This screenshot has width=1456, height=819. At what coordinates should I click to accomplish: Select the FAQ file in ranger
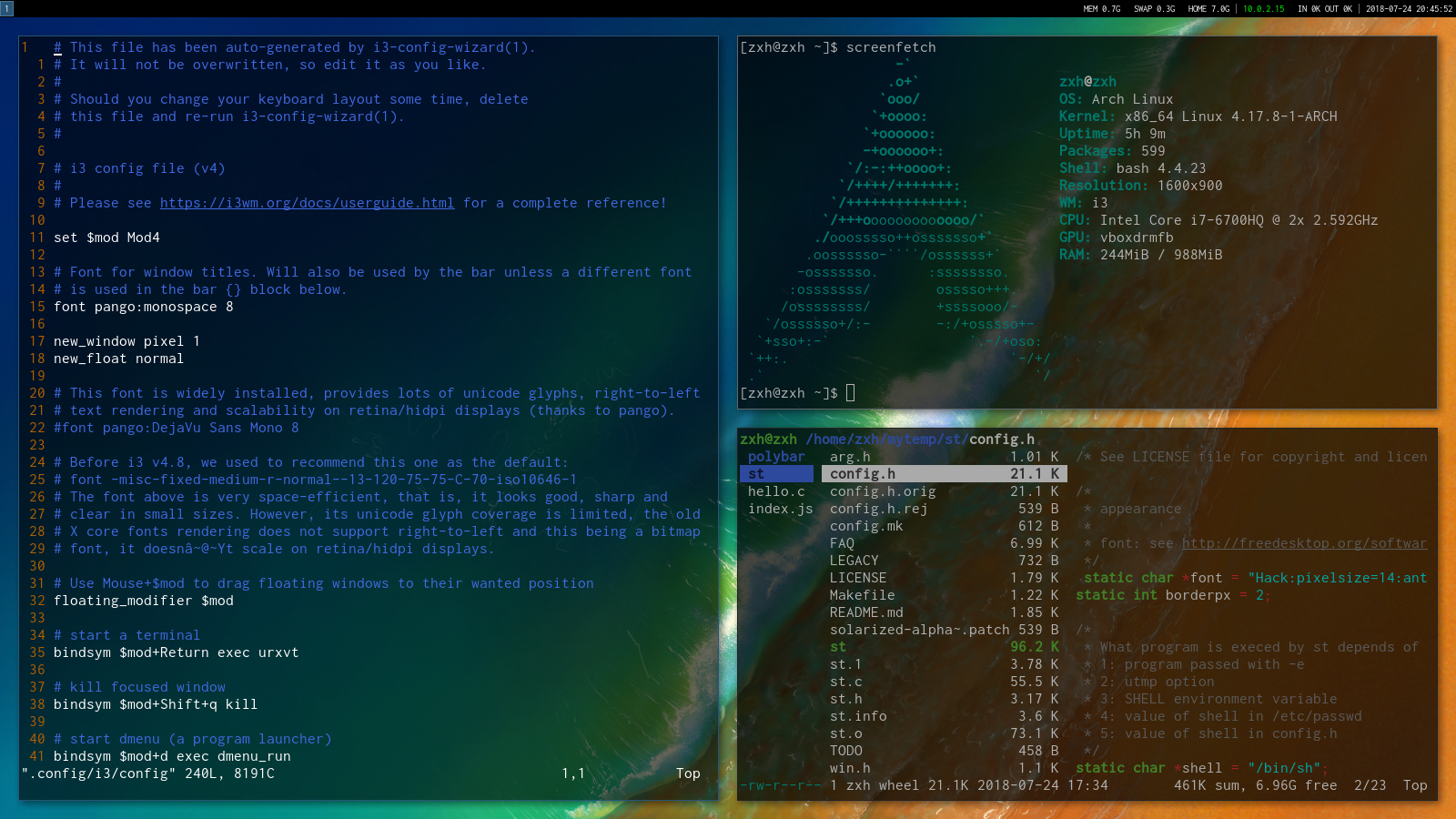(x=945, y=543)
